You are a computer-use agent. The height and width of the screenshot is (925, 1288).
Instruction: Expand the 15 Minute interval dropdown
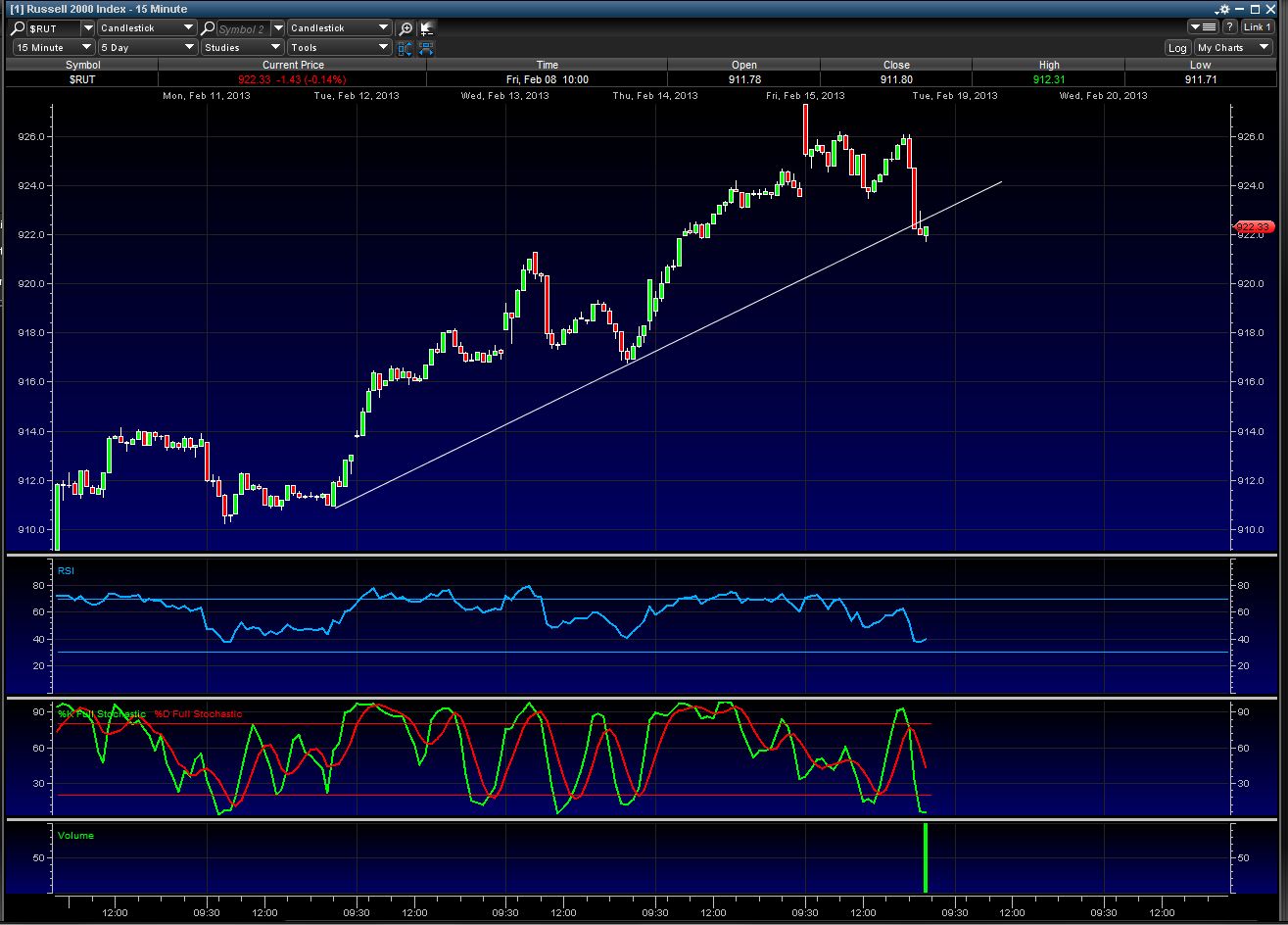[54, 47]
